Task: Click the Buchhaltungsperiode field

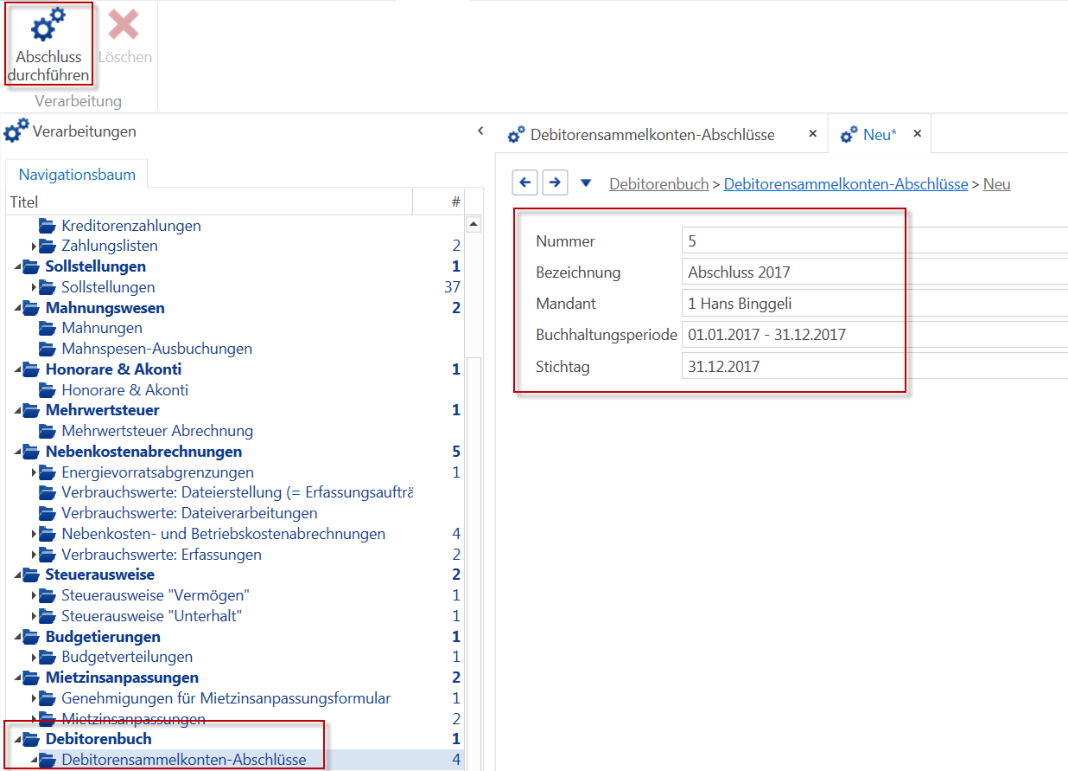Action: click(875, 335)
